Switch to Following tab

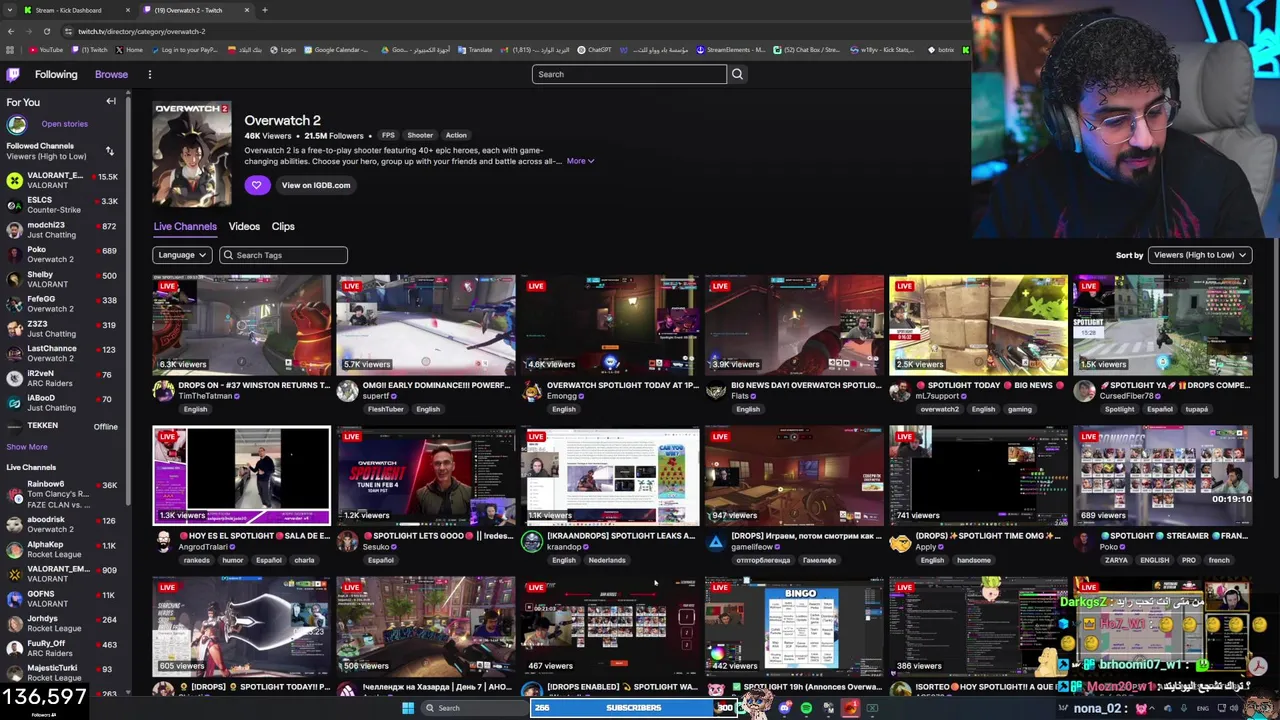pos(56,74)
